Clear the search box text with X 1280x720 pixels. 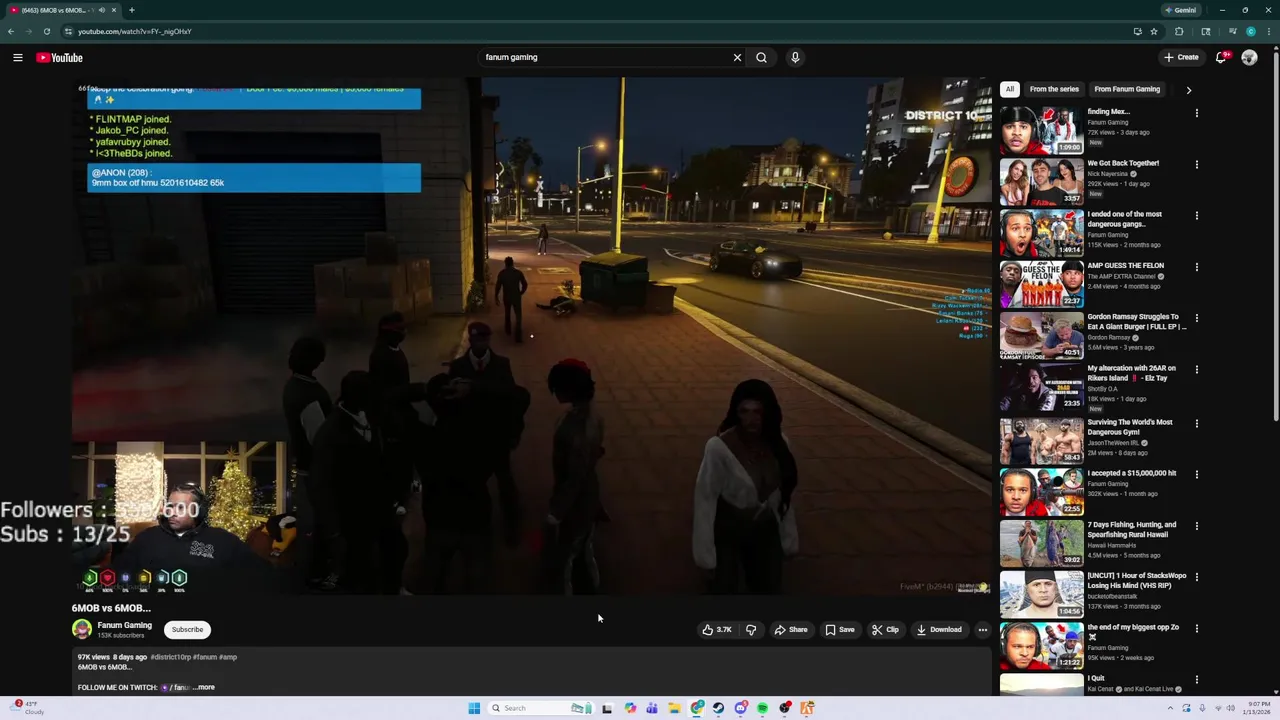[x=737, y=57]
